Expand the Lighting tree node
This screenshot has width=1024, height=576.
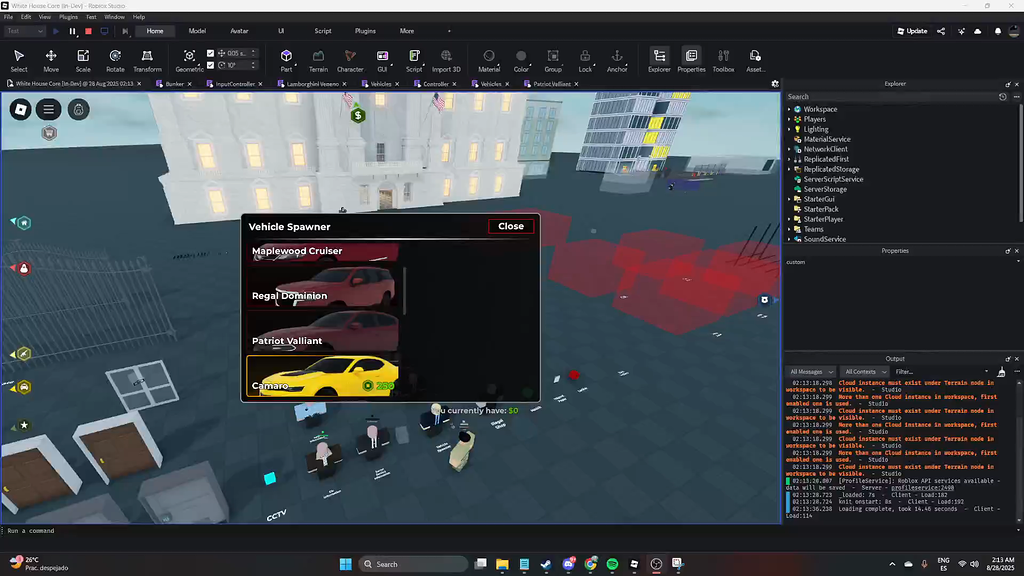tap(789, 129)
